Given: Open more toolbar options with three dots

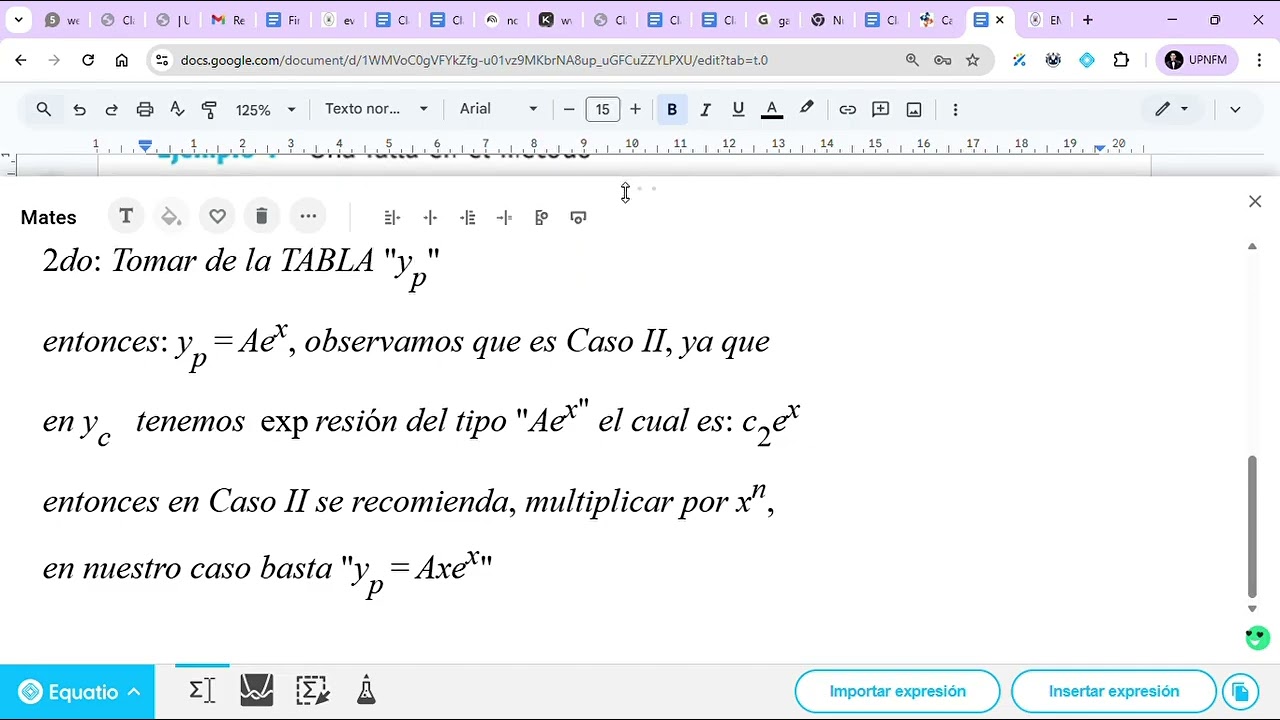Looking at the screenshot, I should point(955,109).
